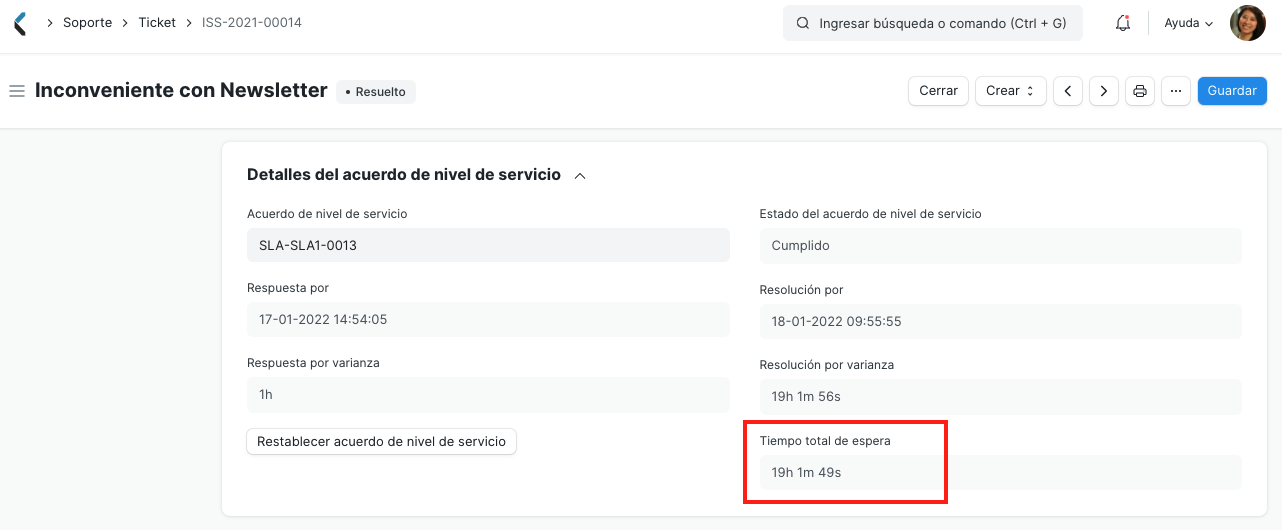Toggle the sidebar hamburger icon
Viewport: 1282px width, 530px height.
click(x=16, y=91)
